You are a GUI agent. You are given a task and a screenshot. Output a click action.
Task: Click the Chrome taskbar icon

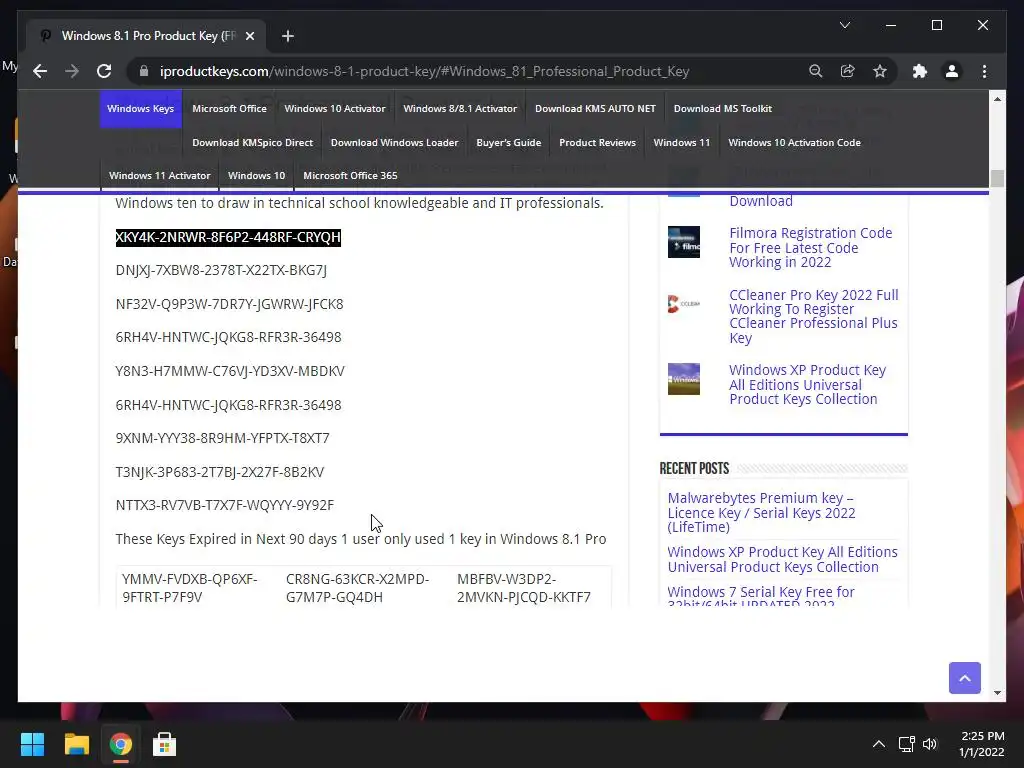click(120, 744)
